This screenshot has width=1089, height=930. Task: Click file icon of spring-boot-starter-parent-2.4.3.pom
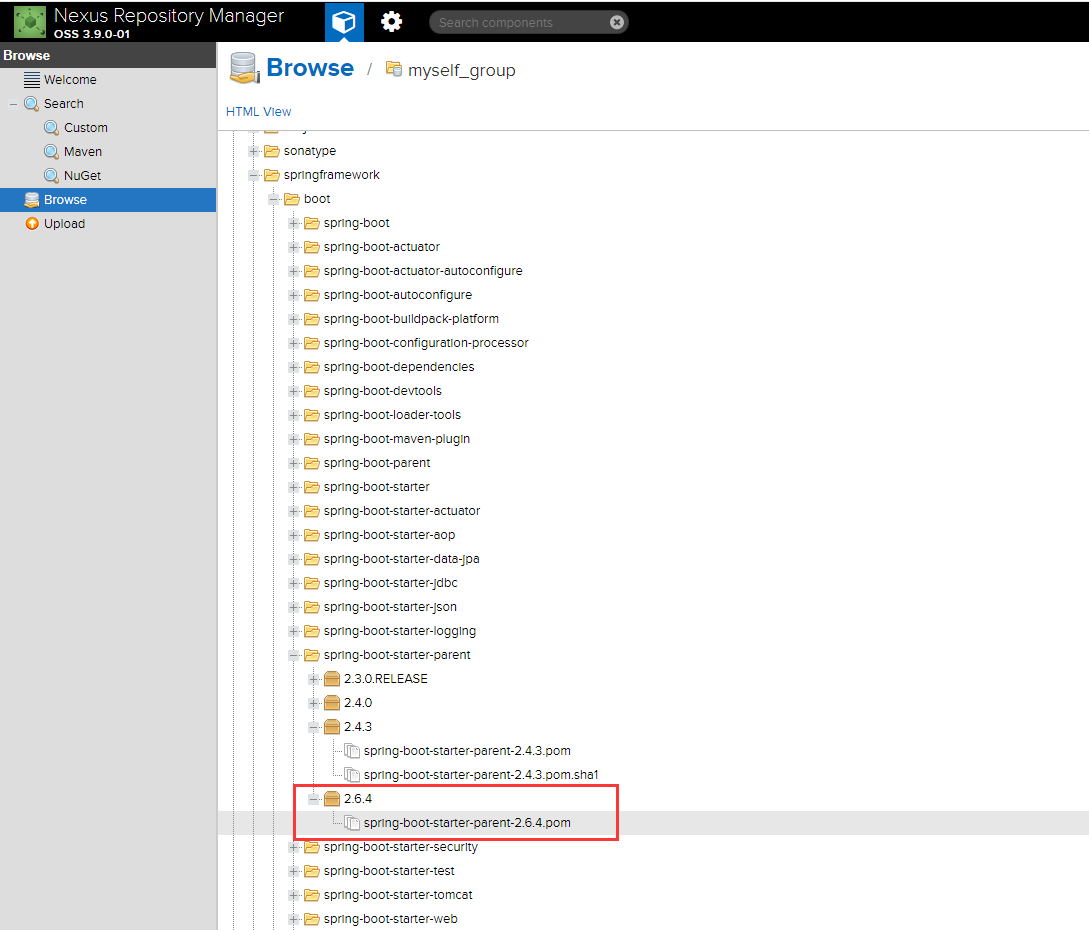[x=352, y=751]
